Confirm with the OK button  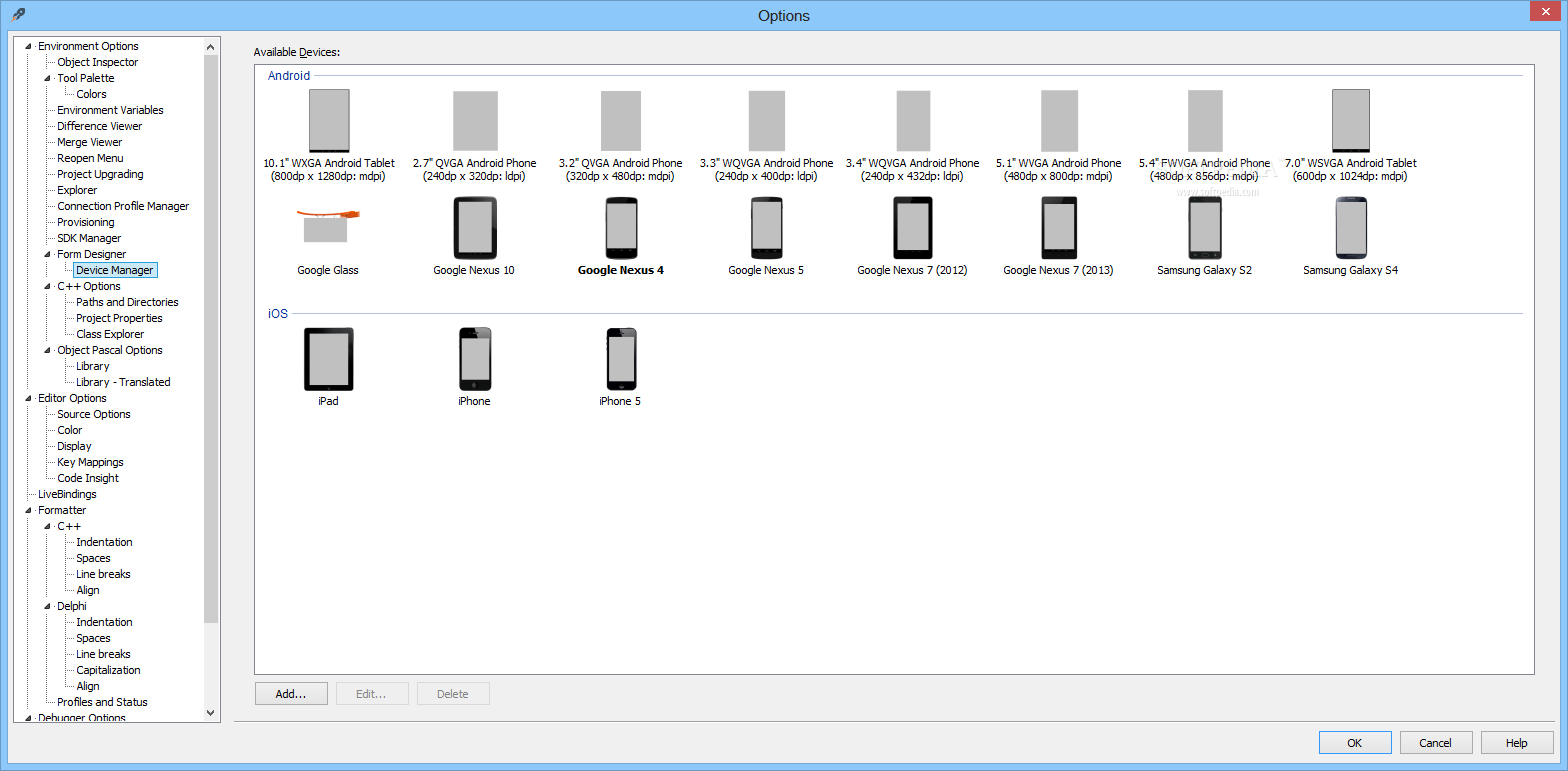point(1355,742)
